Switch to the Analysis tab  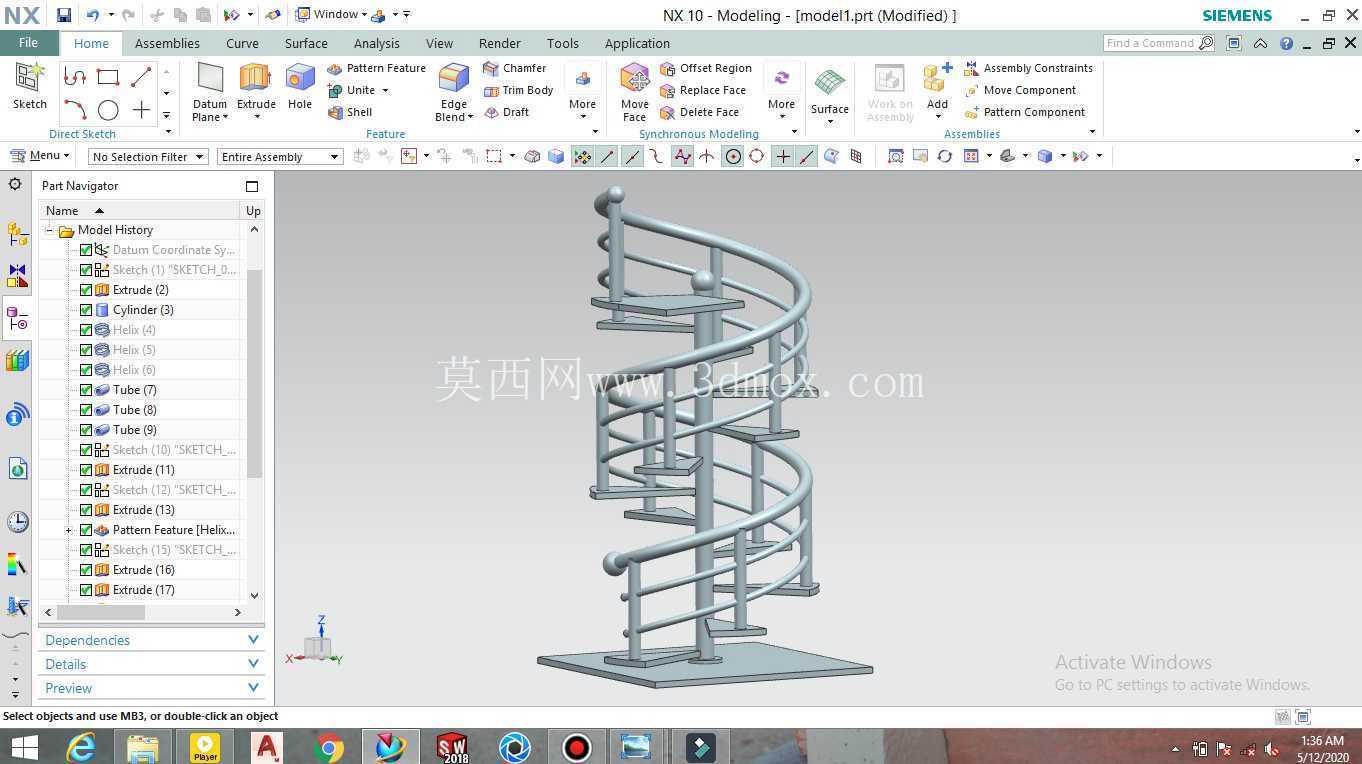pos(376,43)
